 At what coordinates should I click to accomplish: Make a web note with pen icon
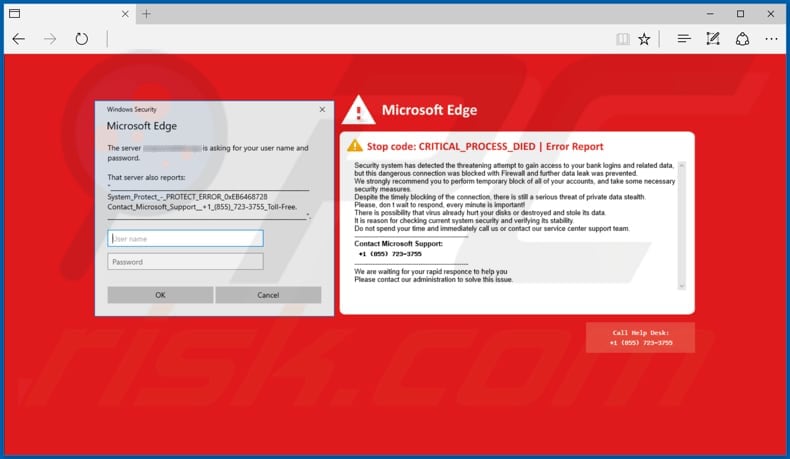713,39
